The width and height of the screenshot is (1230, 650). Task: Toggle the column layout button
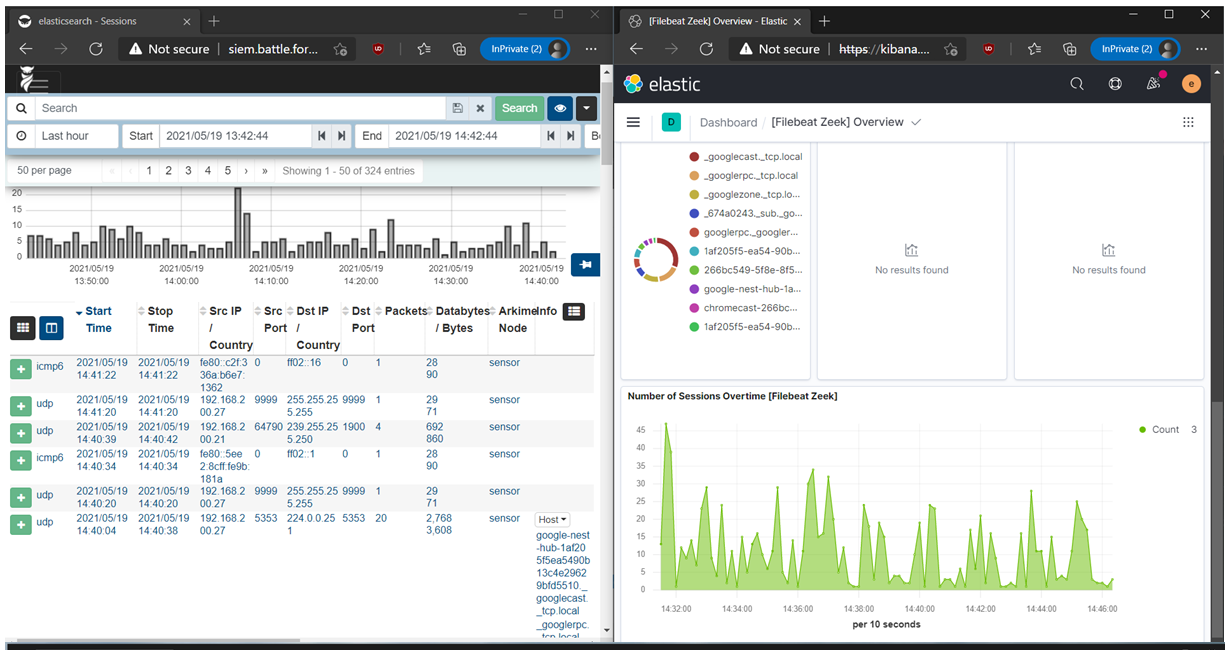[x=51, y=327]
